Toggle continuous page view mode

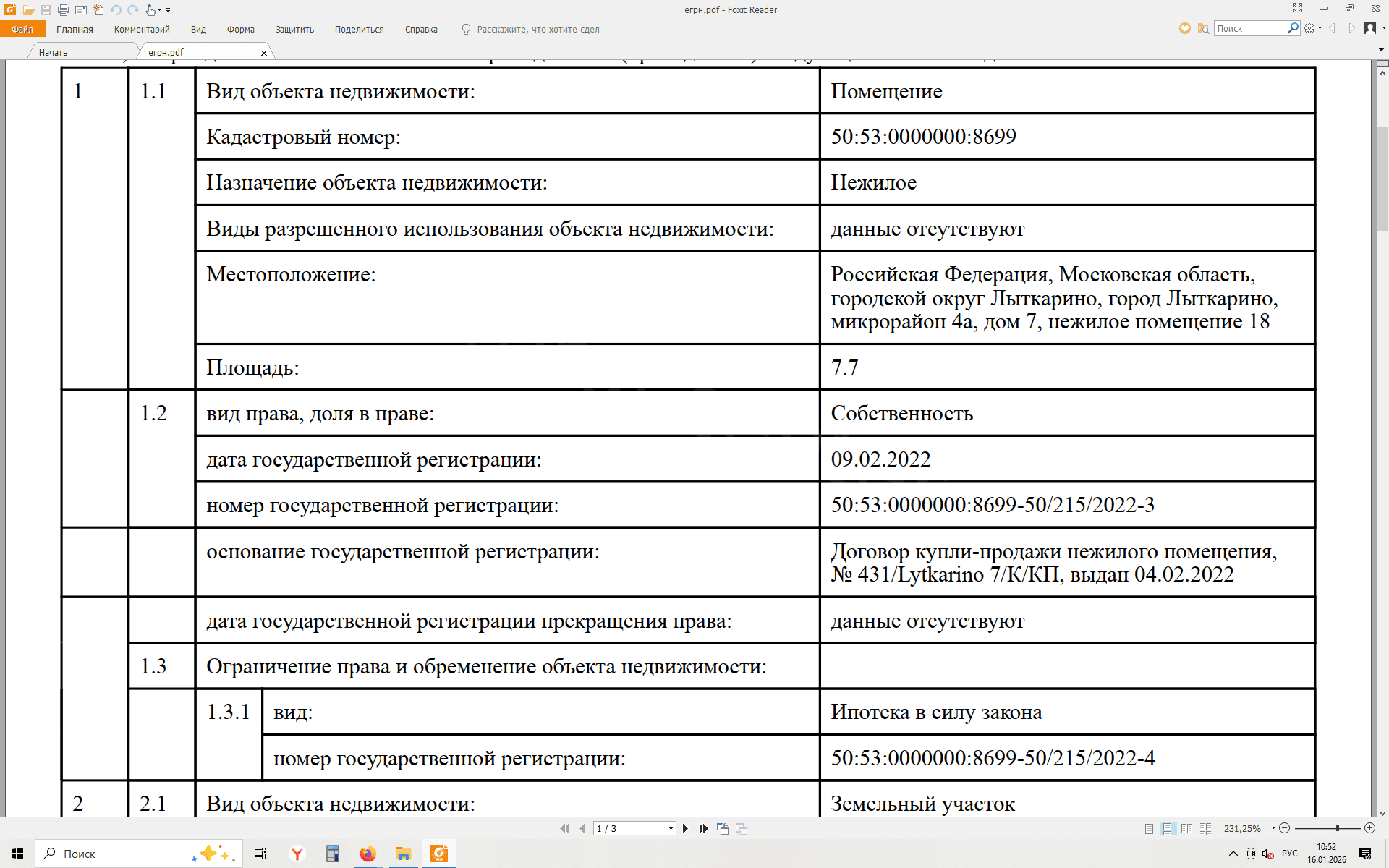pos(1168,829)
